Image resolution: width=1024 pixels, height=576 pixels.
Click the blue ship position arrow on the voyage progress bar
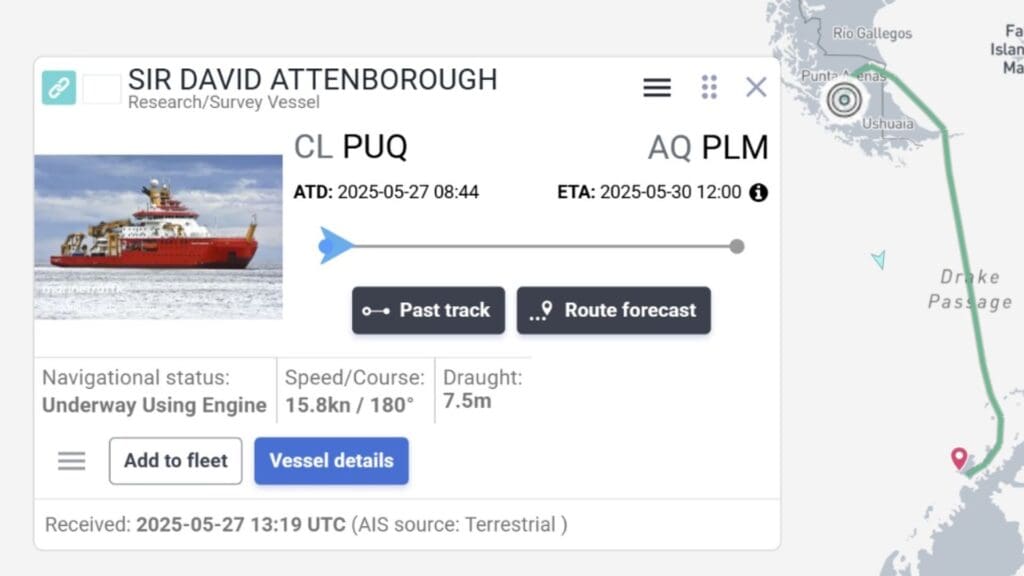pos(335,246)
